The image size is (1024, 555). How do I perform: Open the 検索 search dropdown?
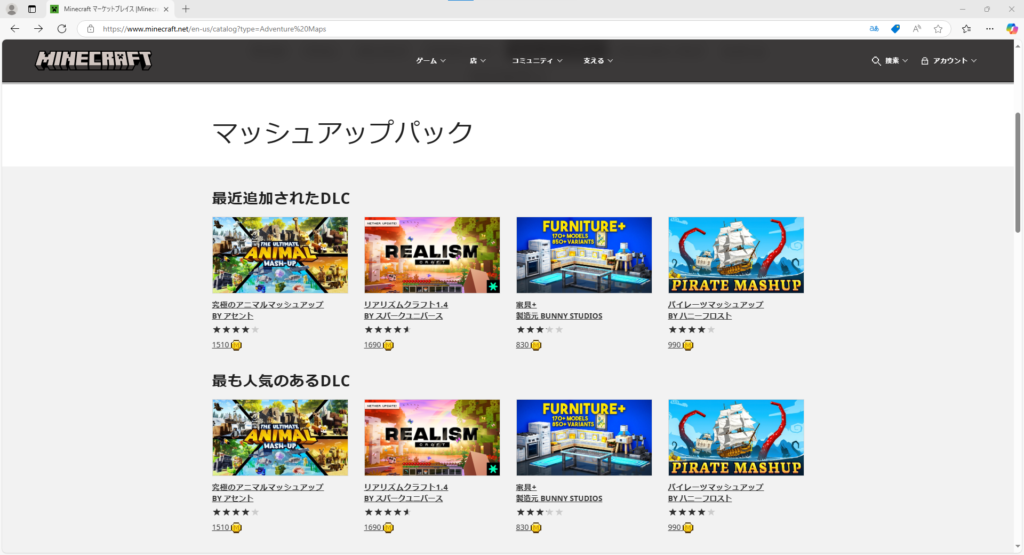[x=890, y=61]
